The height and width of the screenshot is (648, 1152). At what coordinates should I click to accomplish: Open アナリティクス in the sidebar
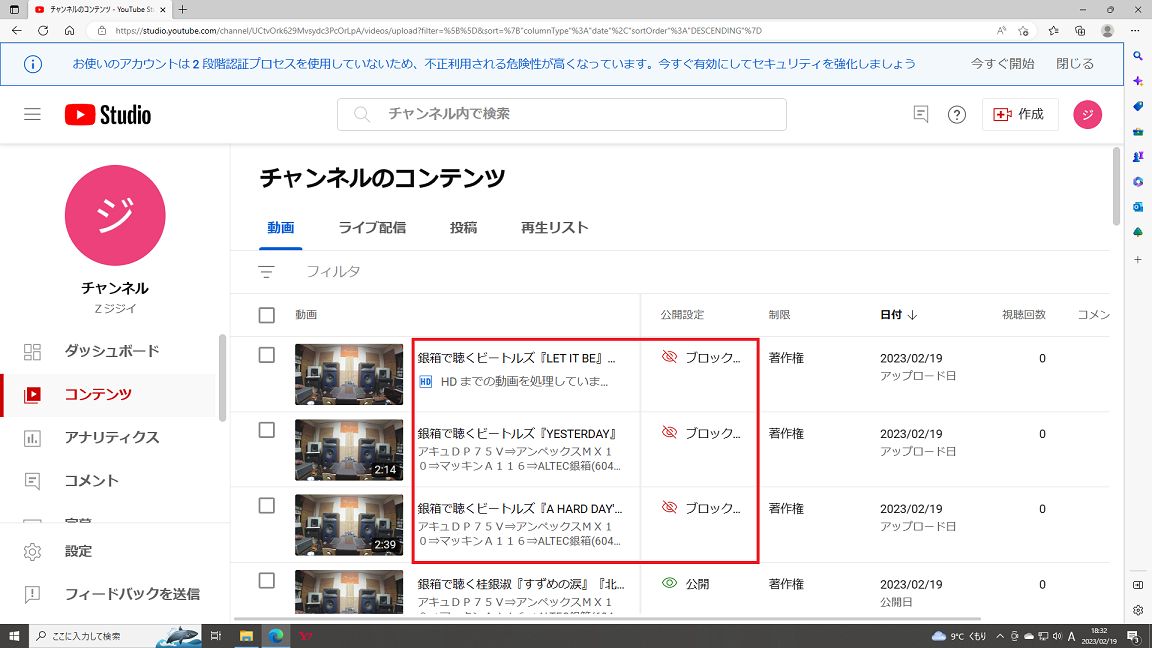click(x=111, y=437)
